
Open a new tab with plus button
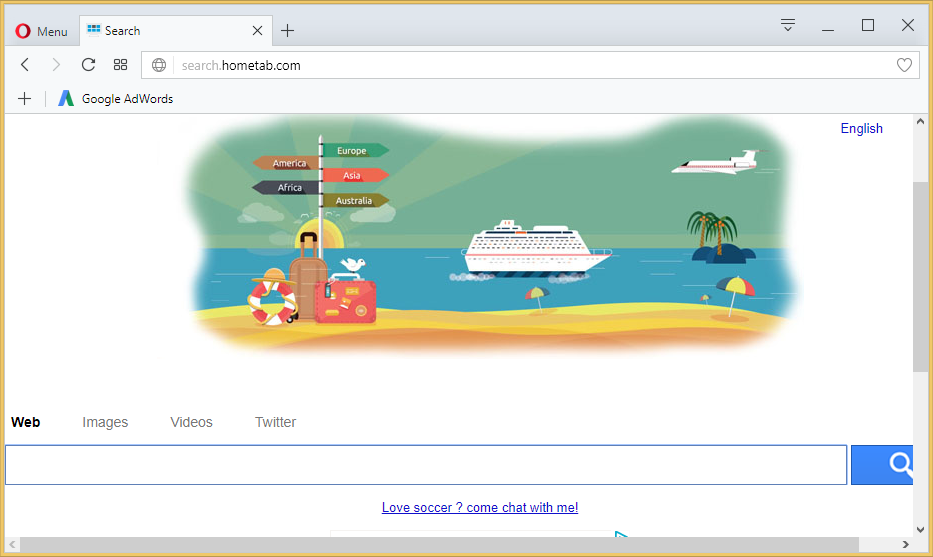[287, 30]
